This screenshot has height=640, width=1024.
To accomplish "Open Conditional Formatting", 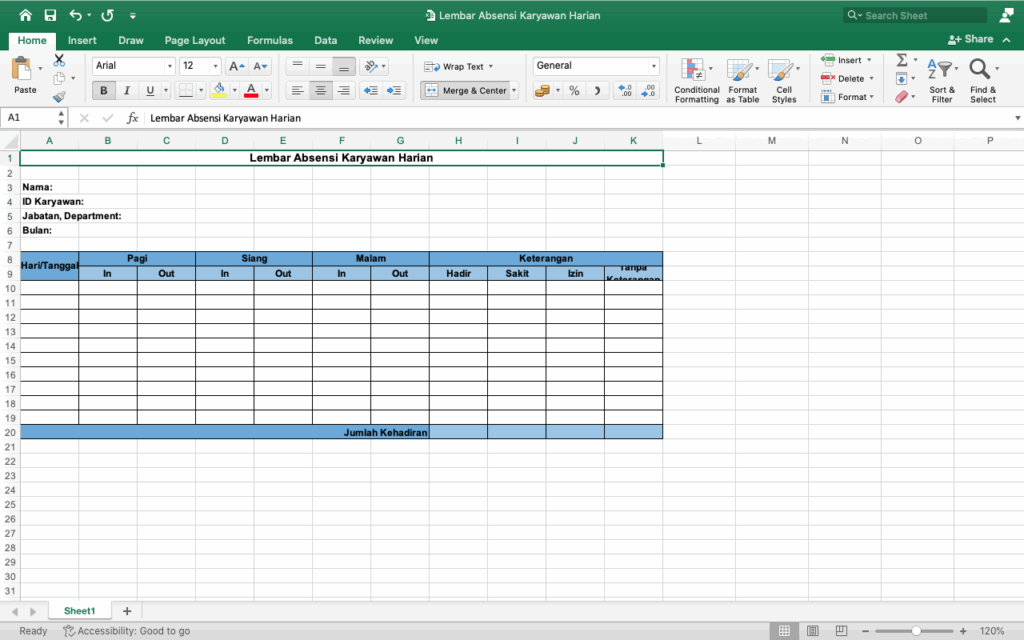I will [x=697, y=80].
